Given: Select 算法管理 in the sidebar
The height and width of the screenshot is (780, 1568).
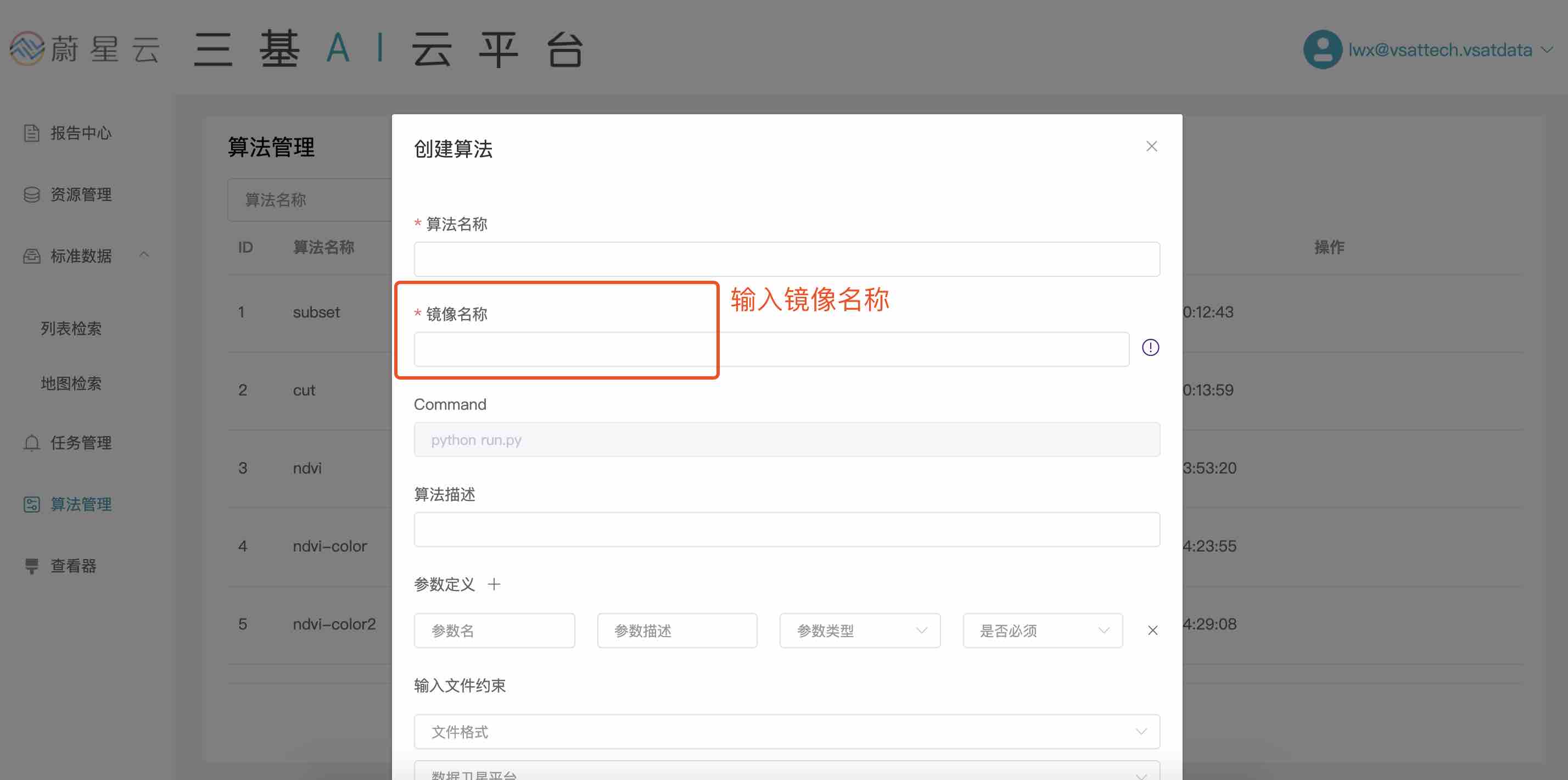Looking at the screenshot, I should (80, 504).
